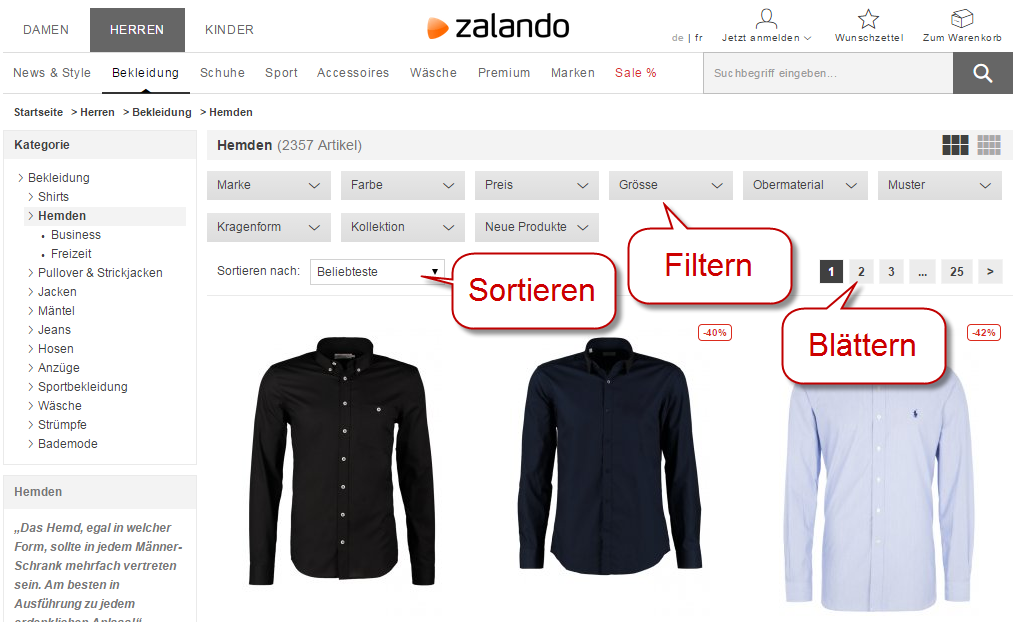Viewport: 1023px width, 622px height.
Task: Open the black shirt product thumbnail
Action: point(343,461)
